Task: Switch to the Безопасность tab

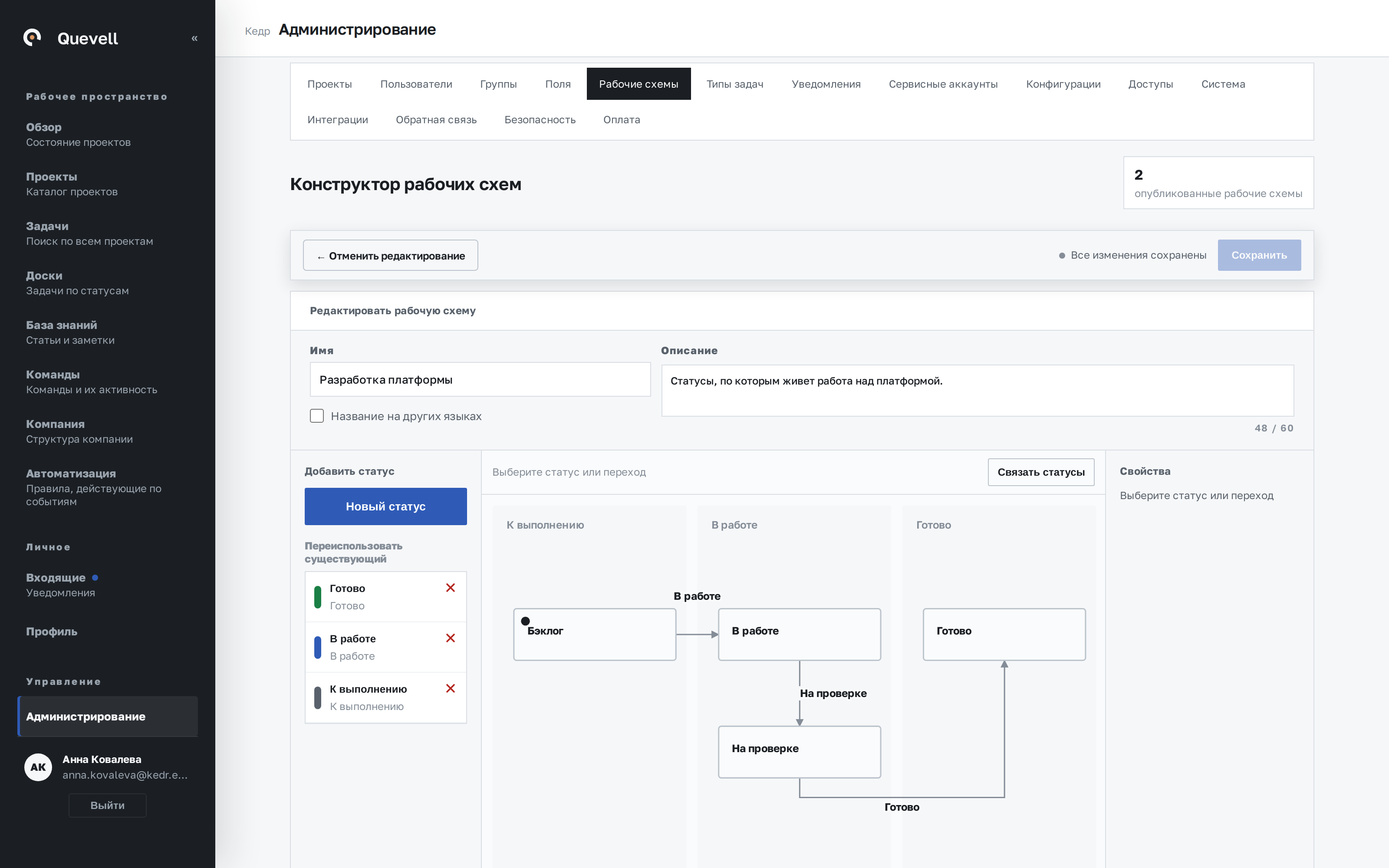Action: 540,119
